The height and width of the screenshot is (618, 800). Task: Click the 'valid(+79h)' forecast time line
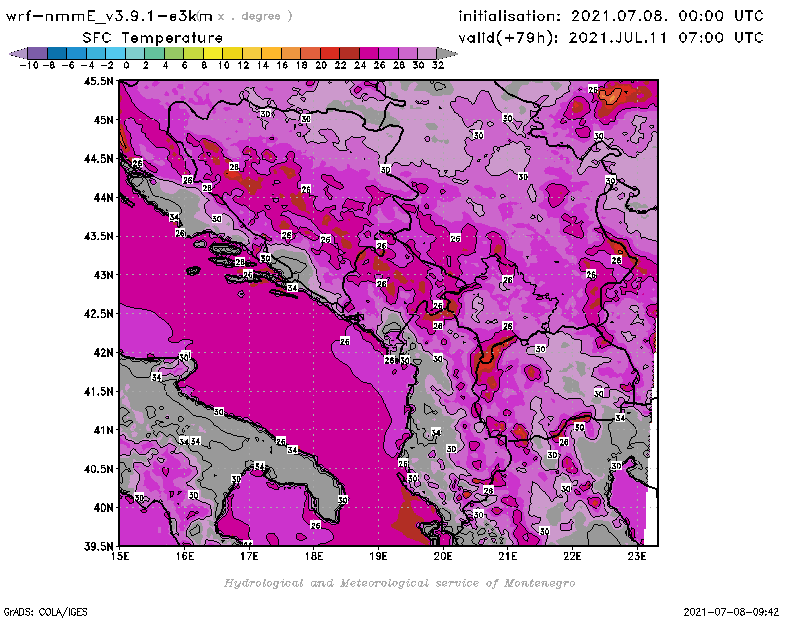(611, 38)
